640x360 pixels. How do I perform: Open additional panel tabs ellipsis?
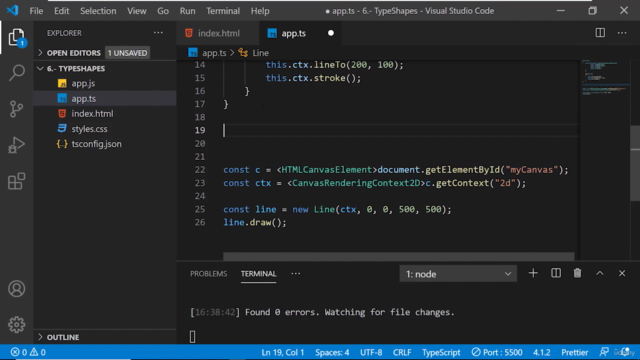[296, 273]
